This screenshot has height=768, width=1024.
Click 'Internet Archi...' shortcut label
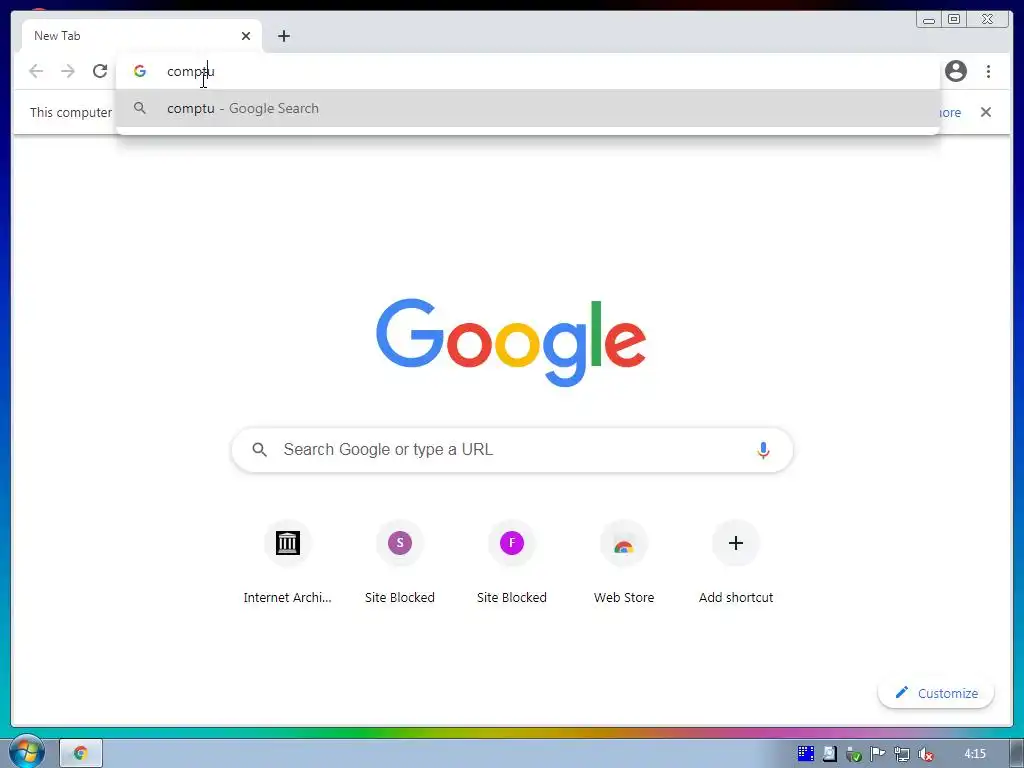(287, 597)
